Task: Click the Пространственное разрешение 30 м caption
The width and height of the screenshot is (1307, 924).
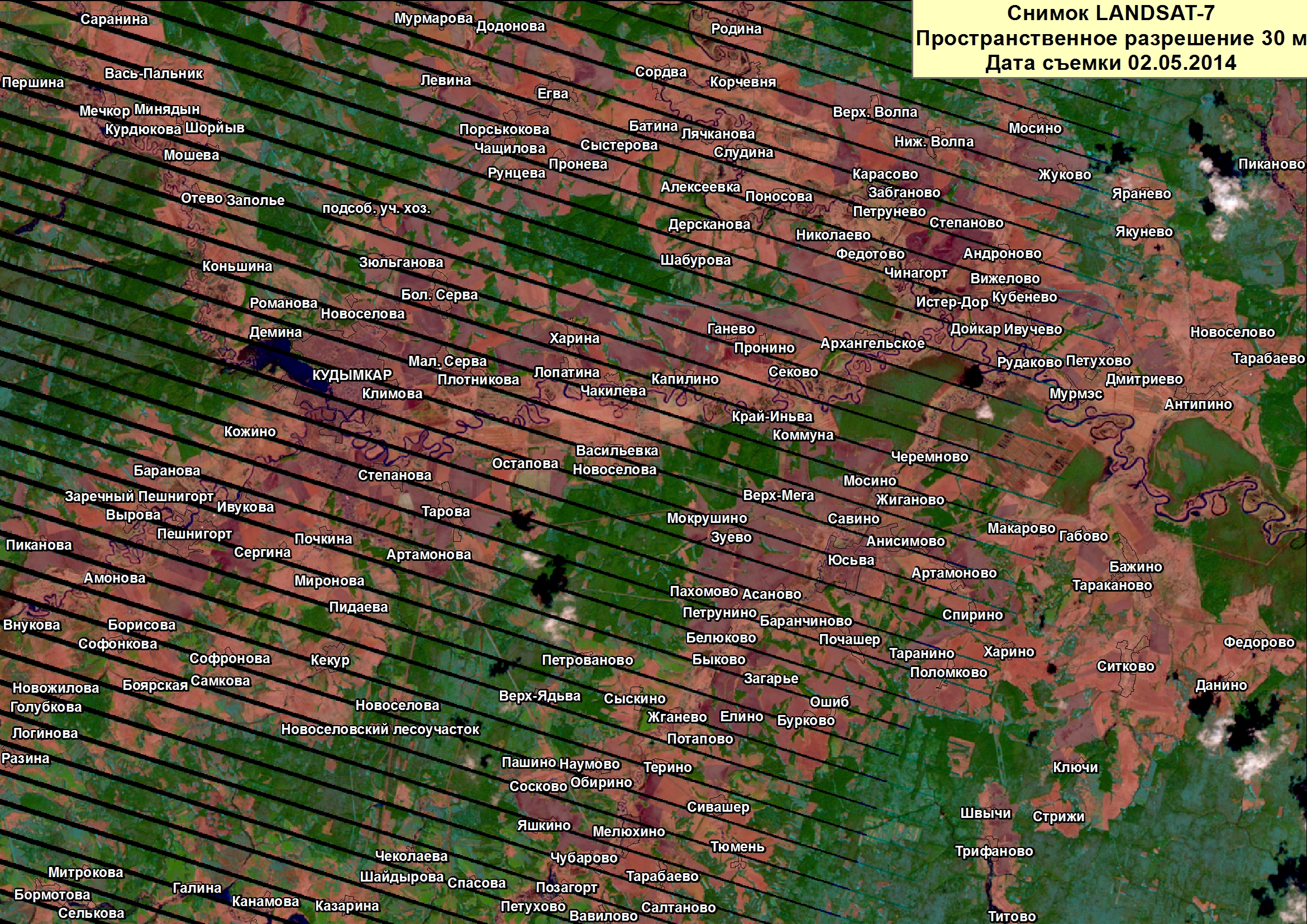Action: pos(1110,38)
